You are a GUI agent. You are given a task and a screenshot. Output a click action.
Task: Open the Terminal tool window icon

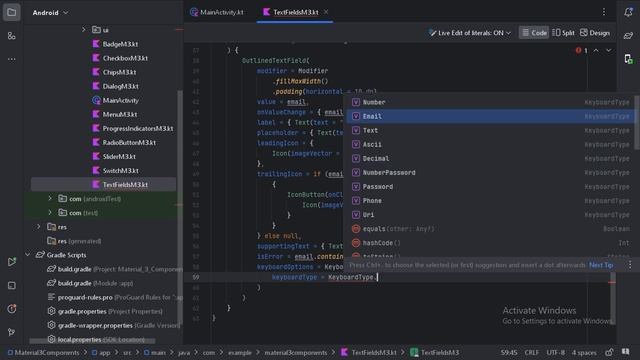point(11,285)
